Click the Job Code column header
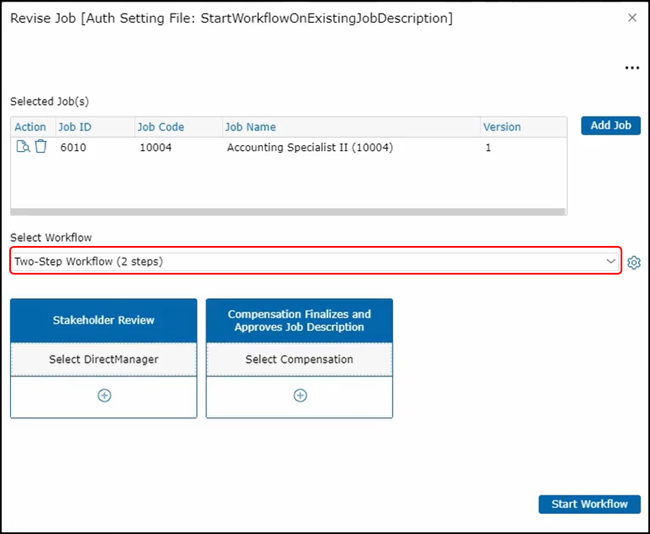The image size is (650, 534). coord(161,127)
